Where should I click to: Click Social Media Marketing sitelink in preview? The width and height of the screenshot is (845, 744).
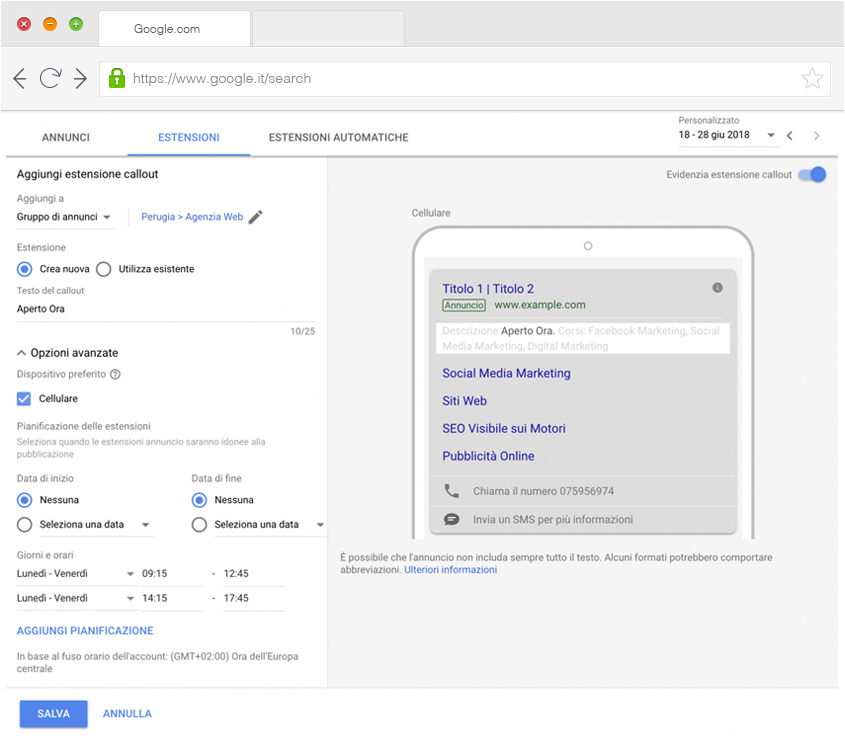(506, 373)
